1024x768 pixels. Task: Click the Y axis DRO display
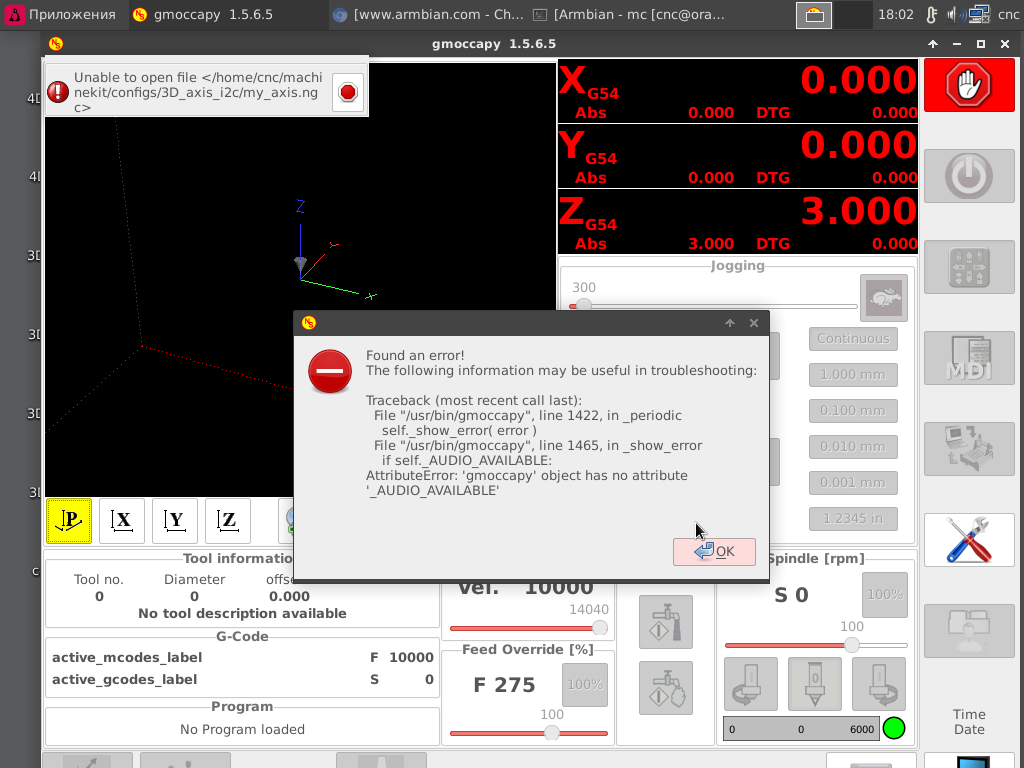tap(738, 156)
